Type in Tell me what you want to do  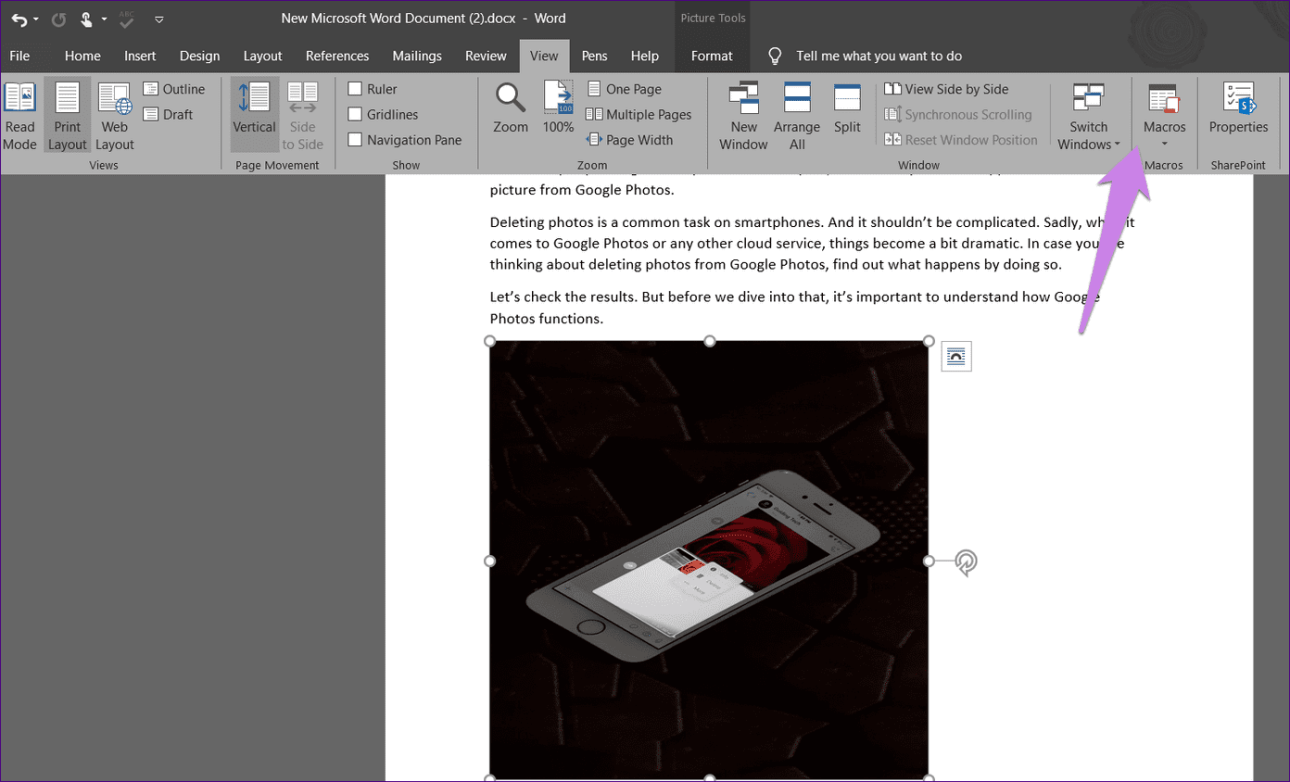[878, 56]
